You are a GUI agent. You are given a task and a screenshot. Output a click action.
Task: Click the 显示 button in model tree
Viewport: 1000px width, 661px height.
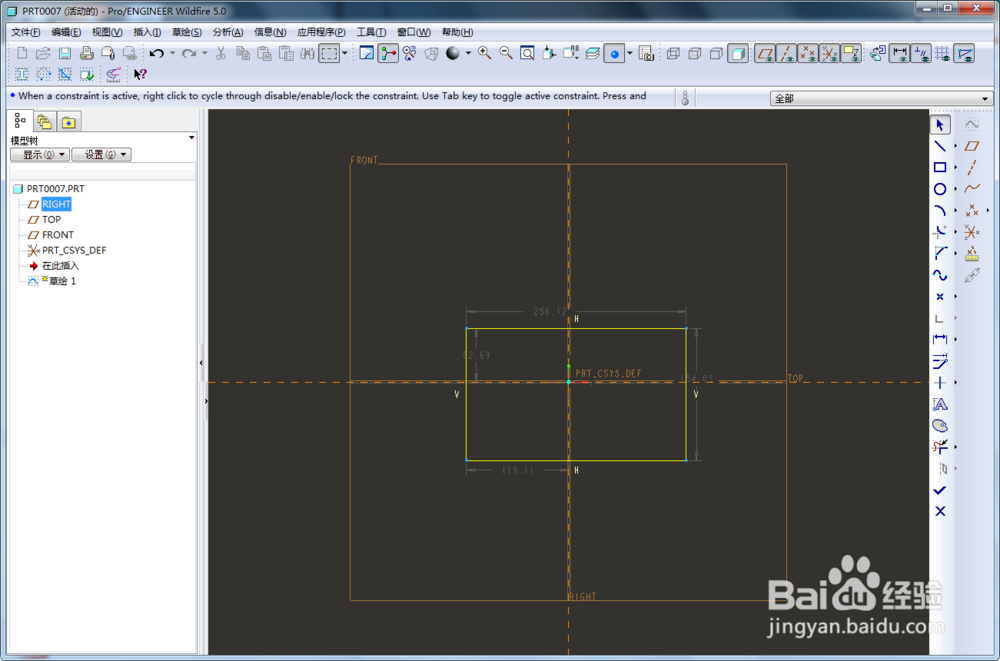tap(40, 154)
